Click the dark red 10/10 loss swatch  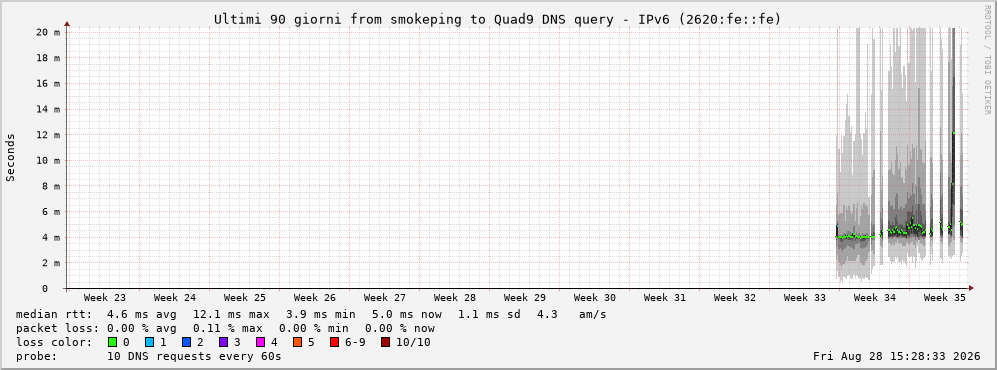coord(385,342)
